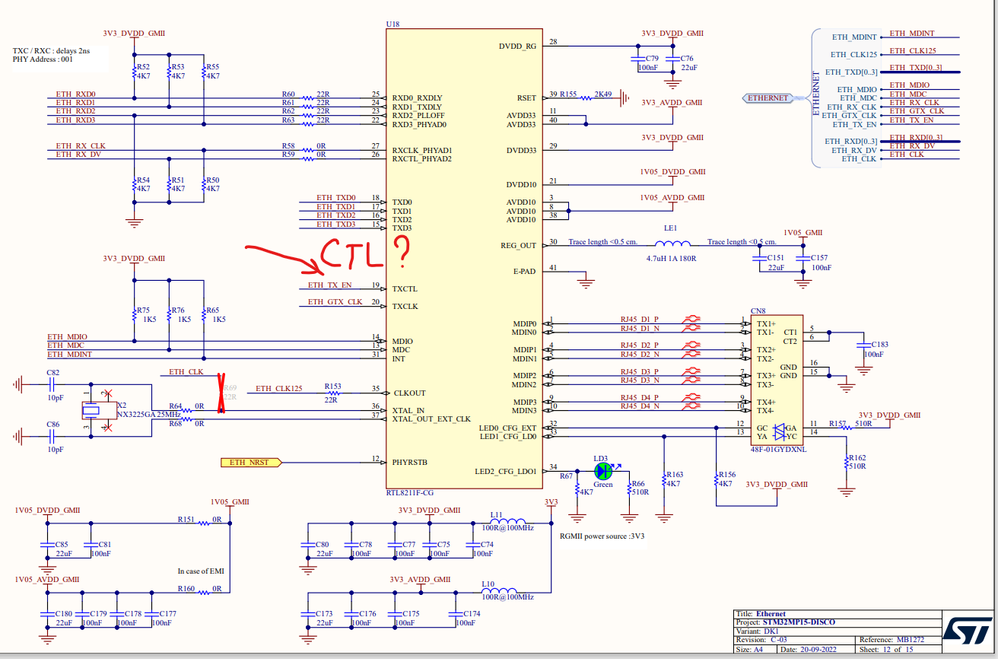This screenshot has height=659, width=998.
Task: Select resistor label R54
Action: tap(143, 180)
